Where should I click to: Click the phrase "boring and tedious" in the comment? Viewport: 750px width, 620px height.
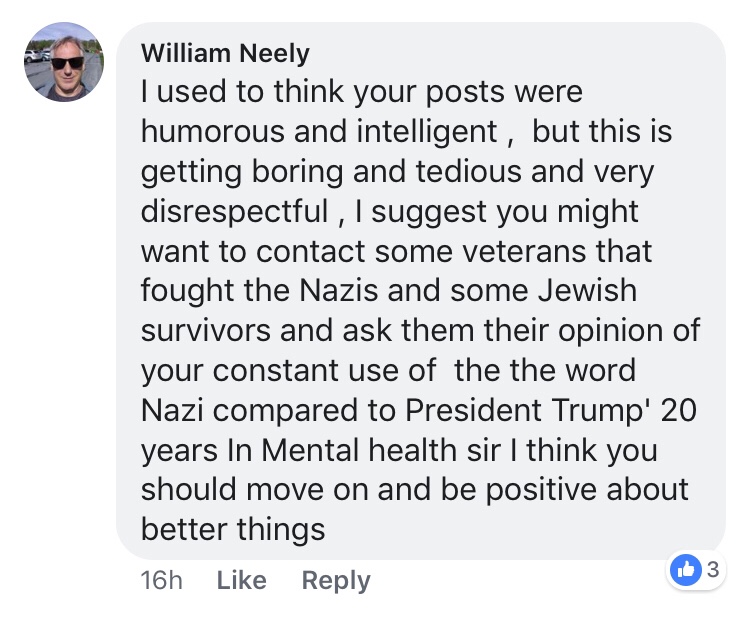tap(372, 171)
